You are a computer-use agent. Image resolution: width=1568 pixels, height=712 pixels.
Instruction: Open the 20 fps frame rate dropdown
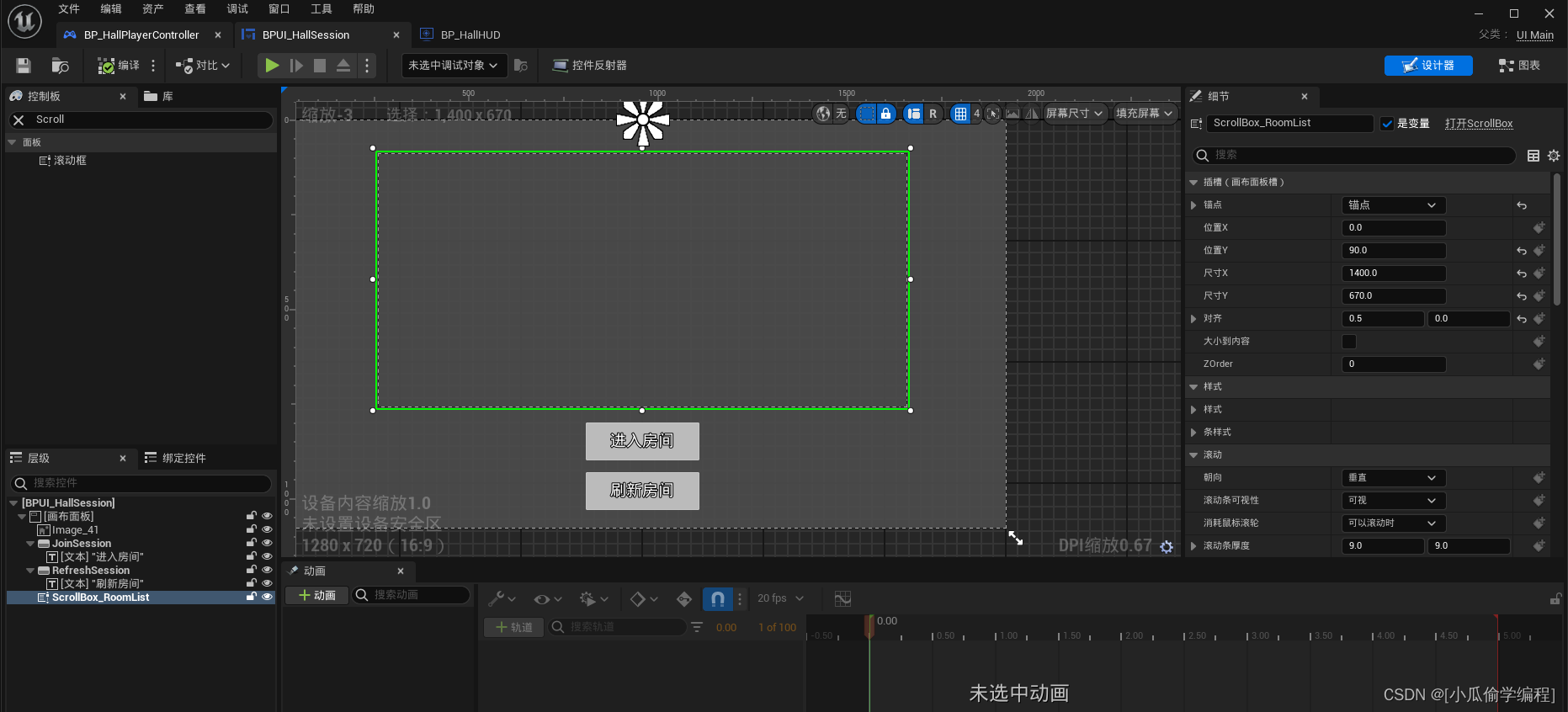(780, 599)
